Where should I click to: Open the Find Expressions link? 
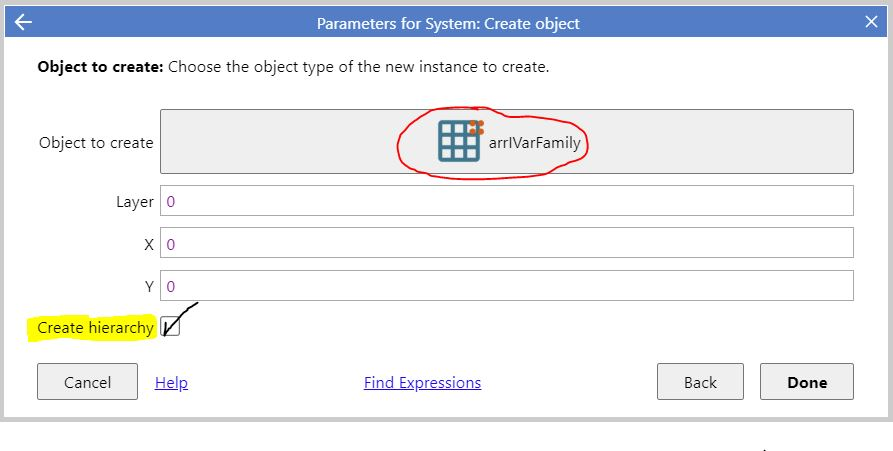423,383
